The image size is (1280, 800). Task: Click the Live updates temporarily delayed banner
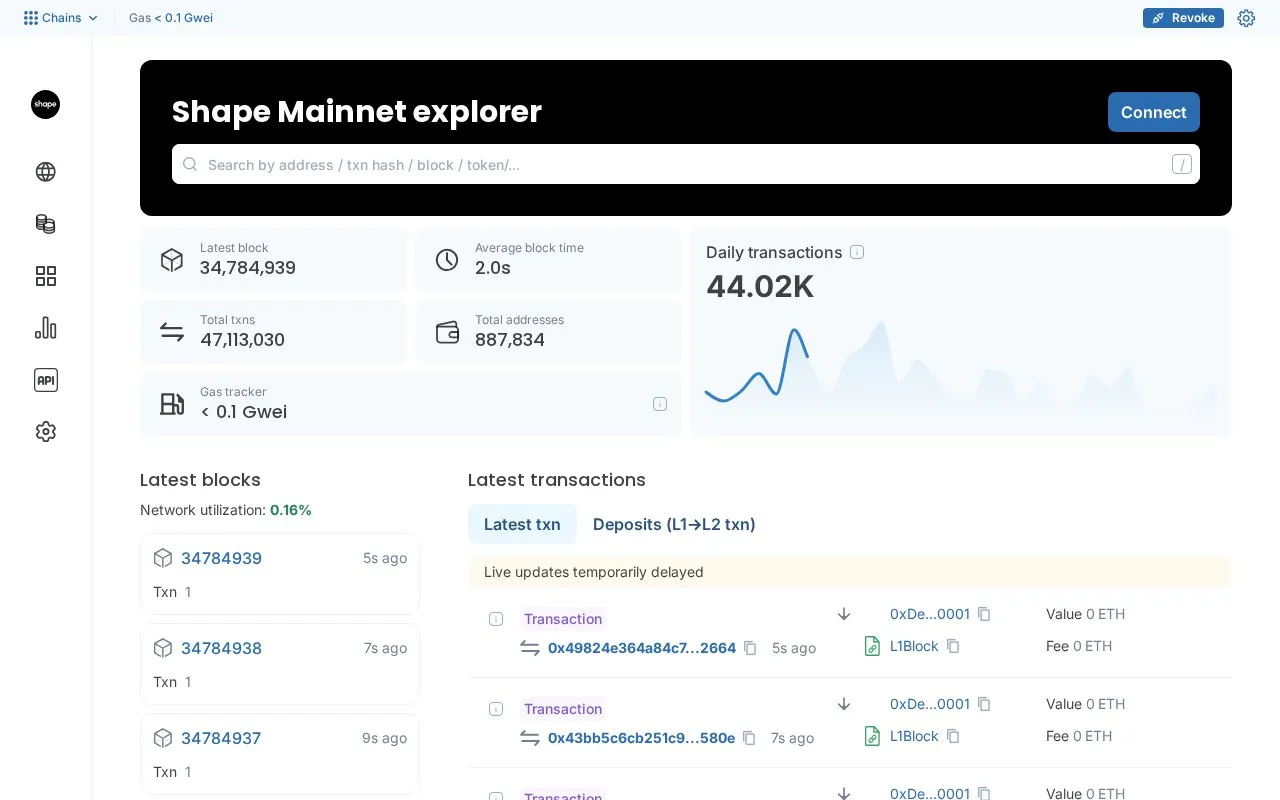coord(850,572)
